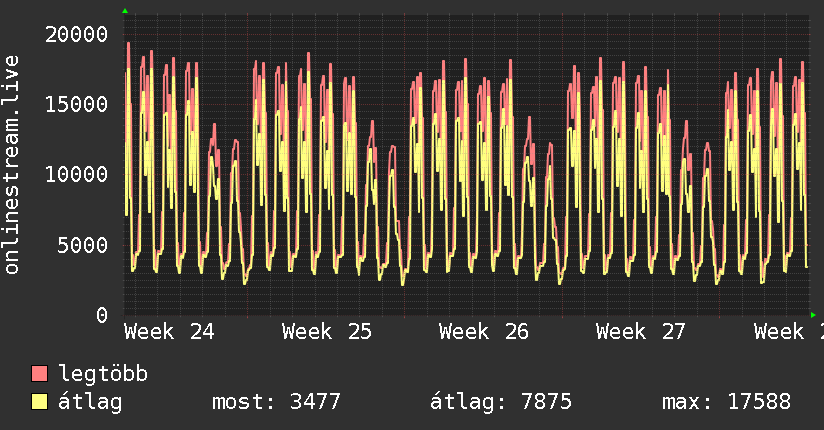
Task: Click the Week 27 axis label
Action: [x=641, y=332]
